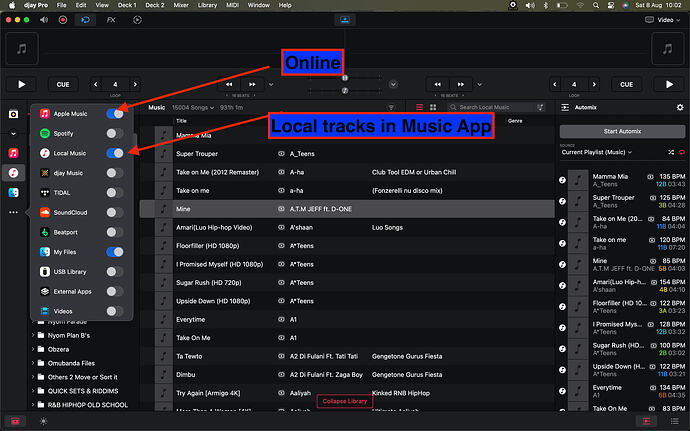Click the circular play preview icon in the toolbar
Viewport: 690px width, 431px height.
137,20
